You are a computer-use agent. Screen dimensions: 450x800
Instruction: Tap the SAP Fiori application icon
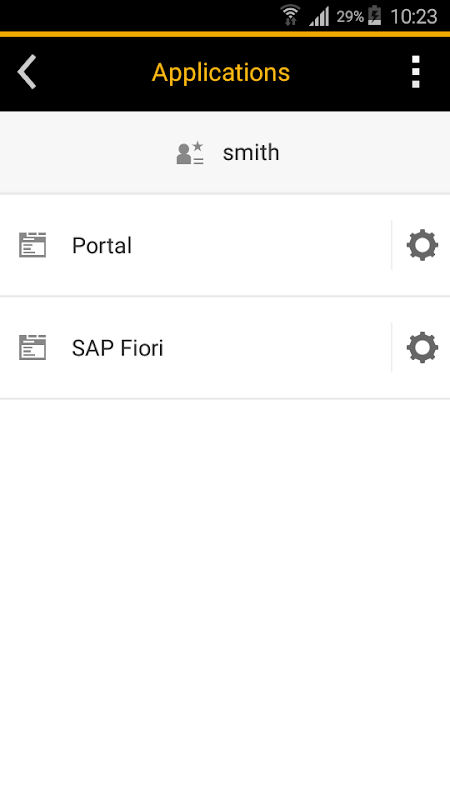click(x=33, y=347)
